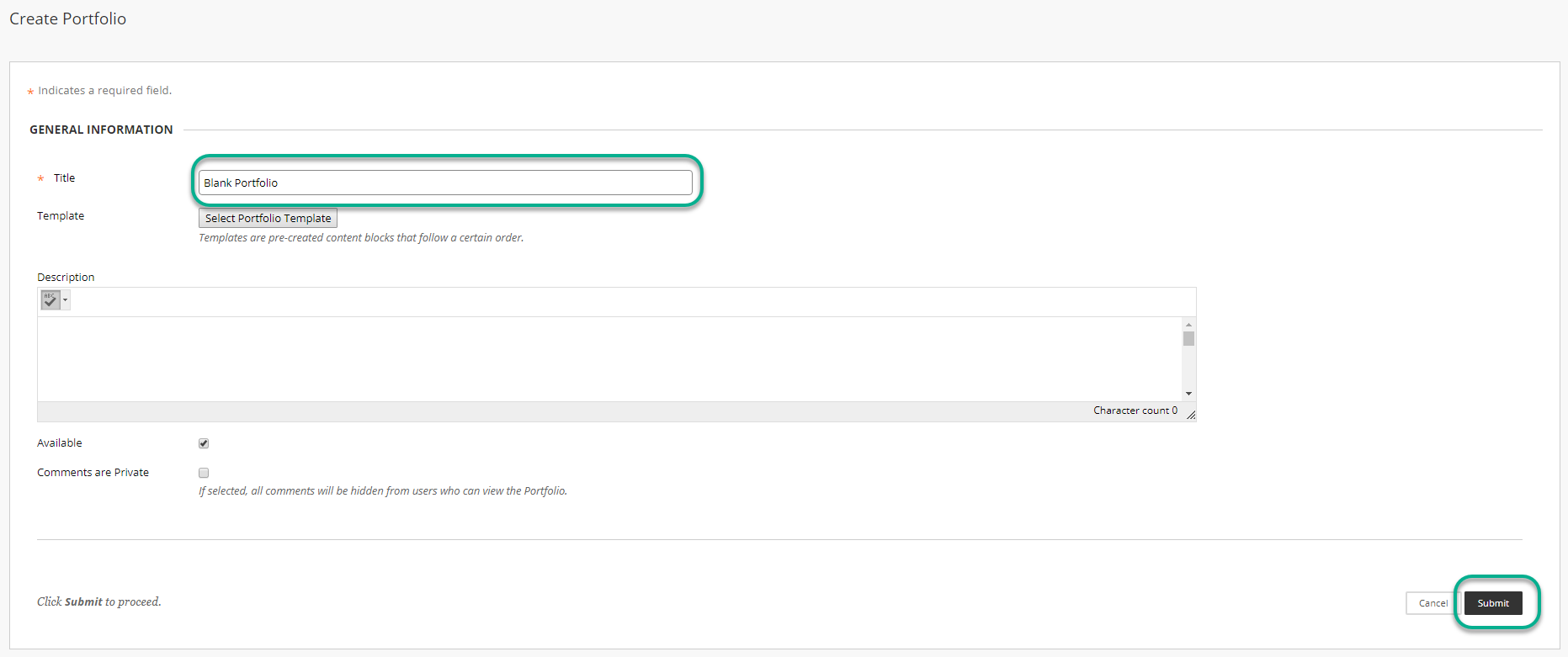Screen dimensions: 1568x657
Task: Click inside the Description text area
Action: pyautogui.click(x=609, y=359)
